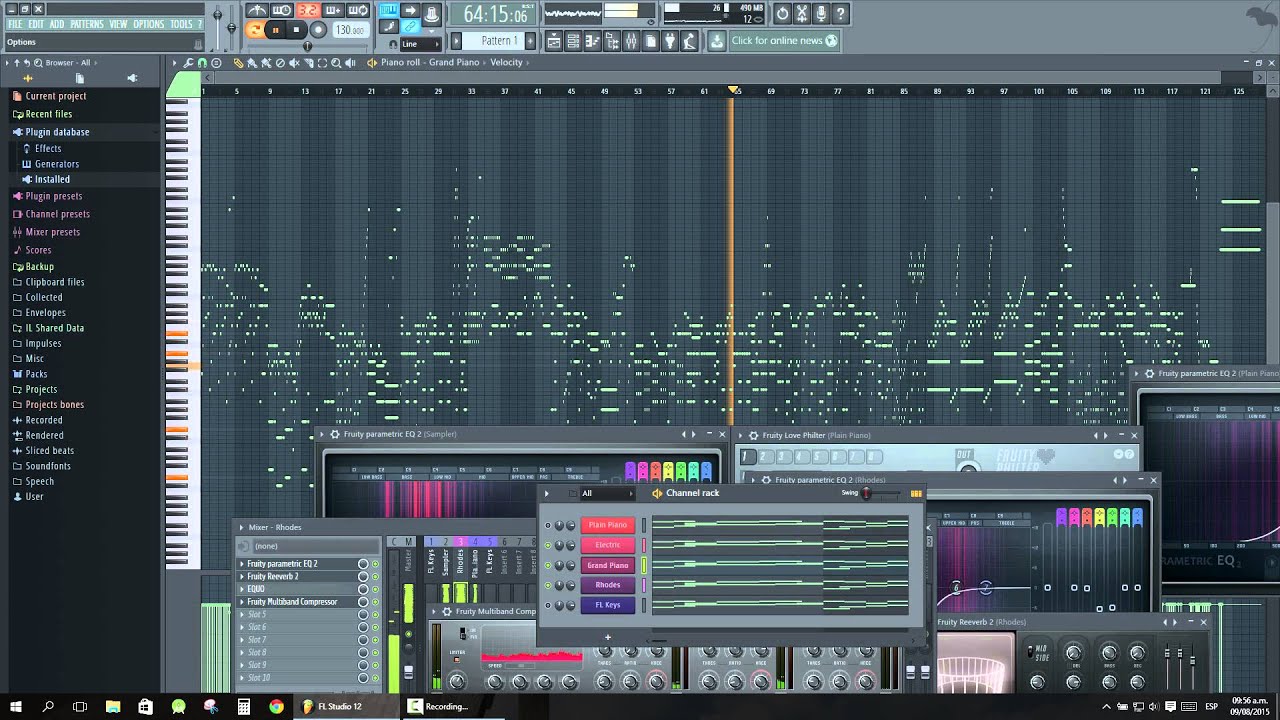This screenshot has height=720, width=1280.
Task: Disable Fruity Multiband Compressor mixer slot
Action: 375,602
